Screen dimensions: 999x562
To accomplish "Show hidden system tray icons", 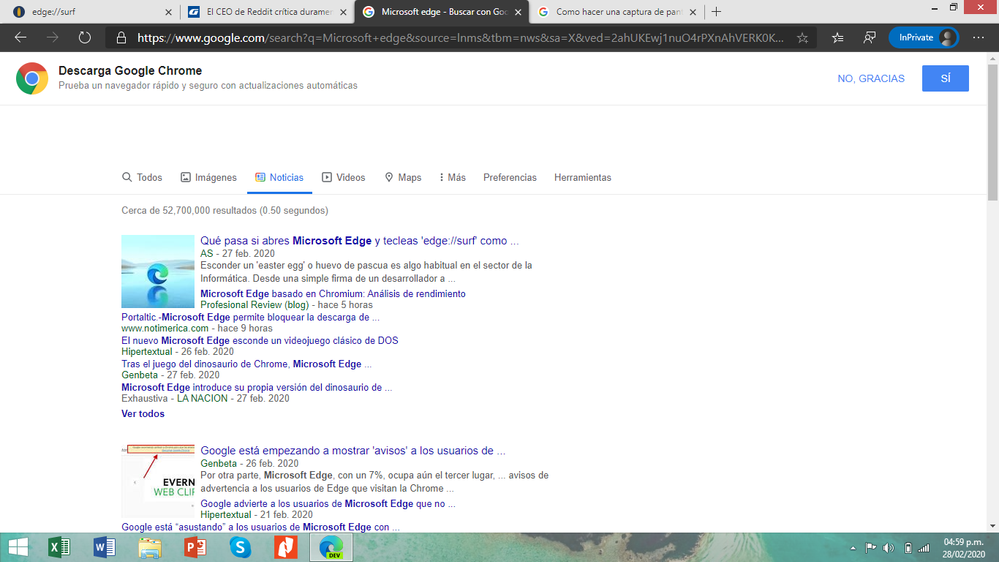I will point(852,548).
